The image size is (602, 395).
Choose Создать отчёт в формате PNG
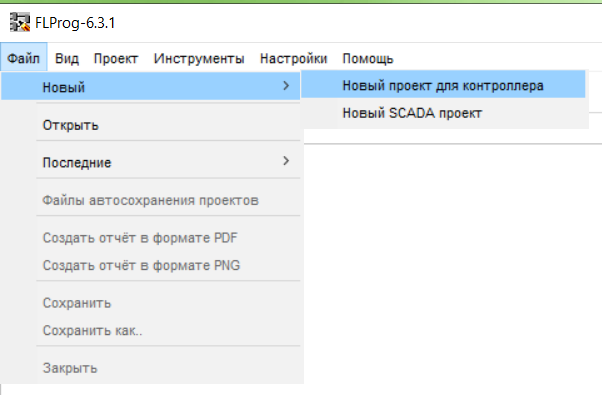pyautogui.click(x=150, y=265)
